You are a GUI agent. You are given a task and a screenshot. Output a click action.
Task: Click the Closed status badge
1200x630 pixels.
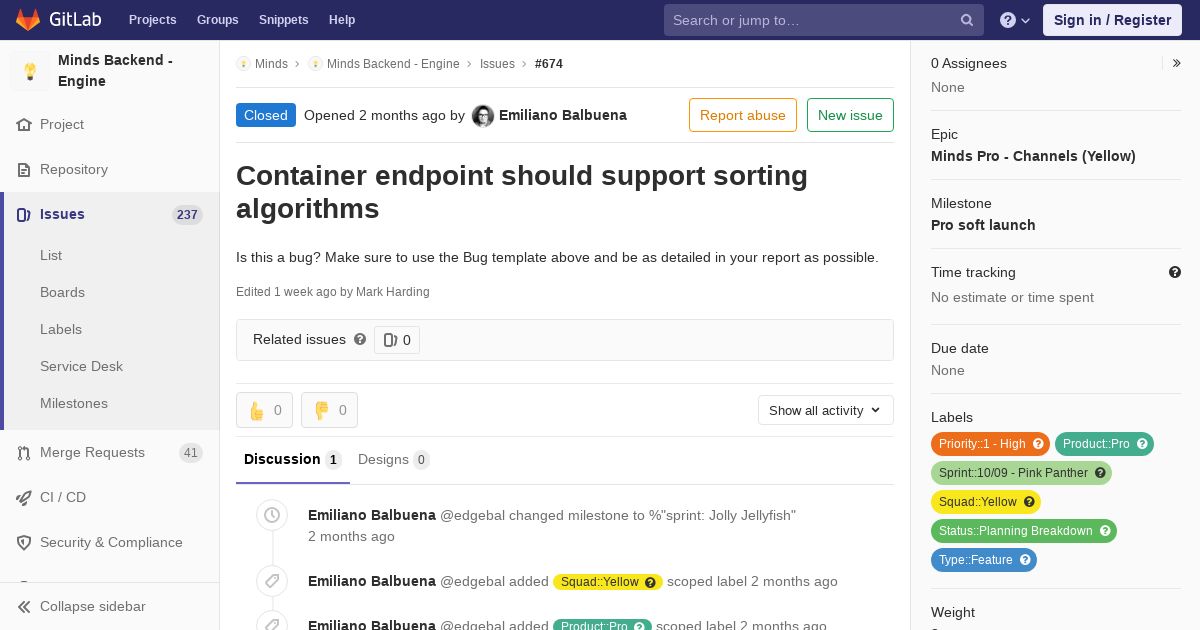tap(266, 115)
